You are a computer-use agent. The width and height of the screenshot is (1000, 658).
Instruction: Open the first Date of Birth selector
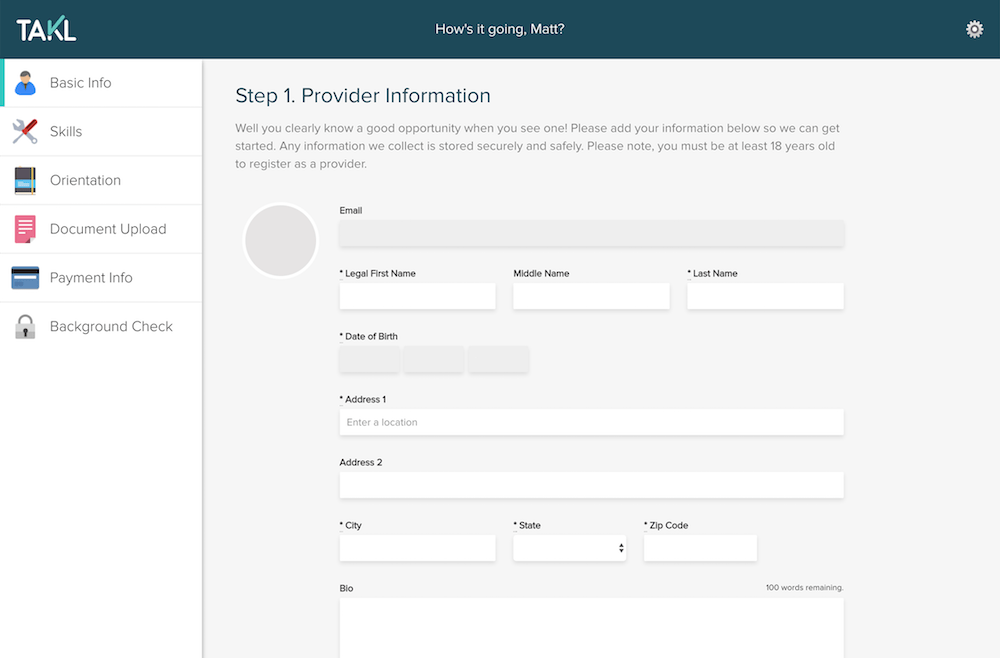click(369, 359)
